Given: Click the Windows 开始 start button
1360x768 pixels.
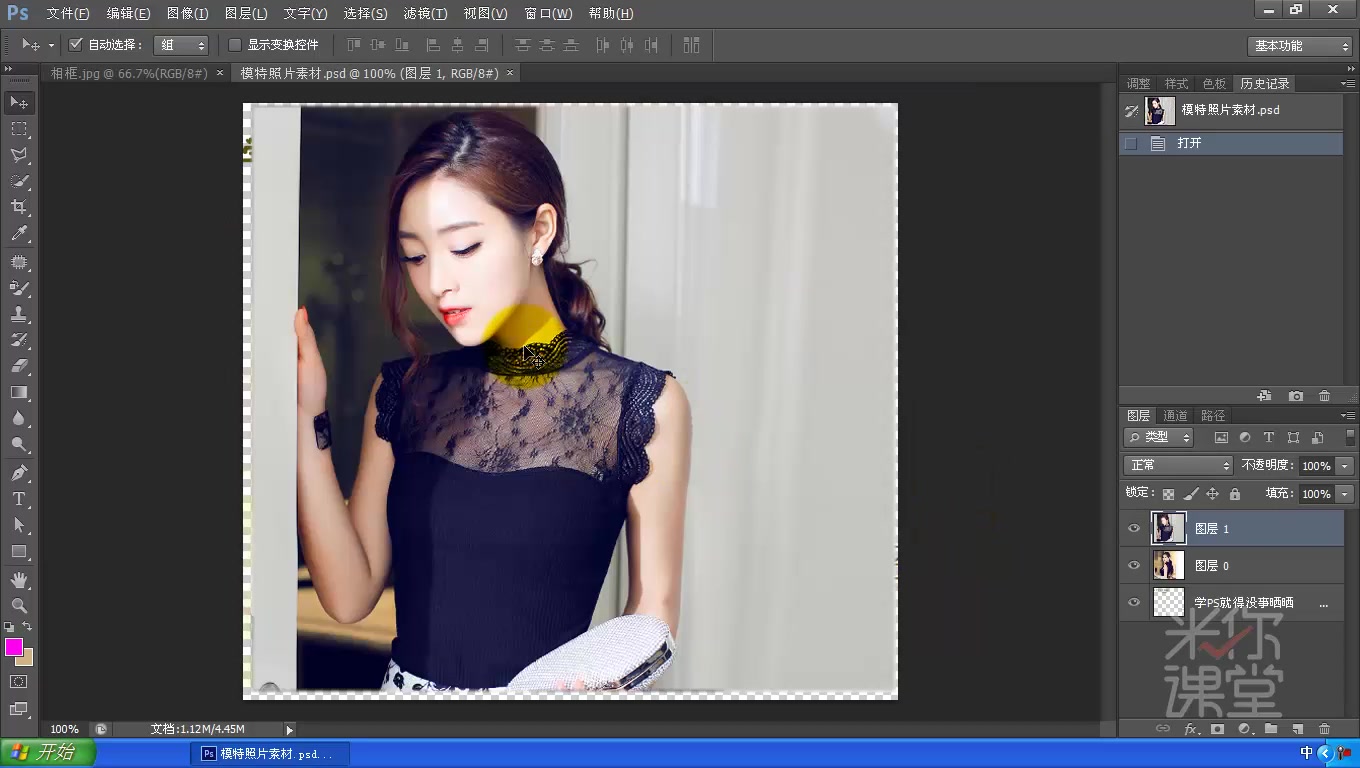Looking at the screenshot, I should (48, 753).
